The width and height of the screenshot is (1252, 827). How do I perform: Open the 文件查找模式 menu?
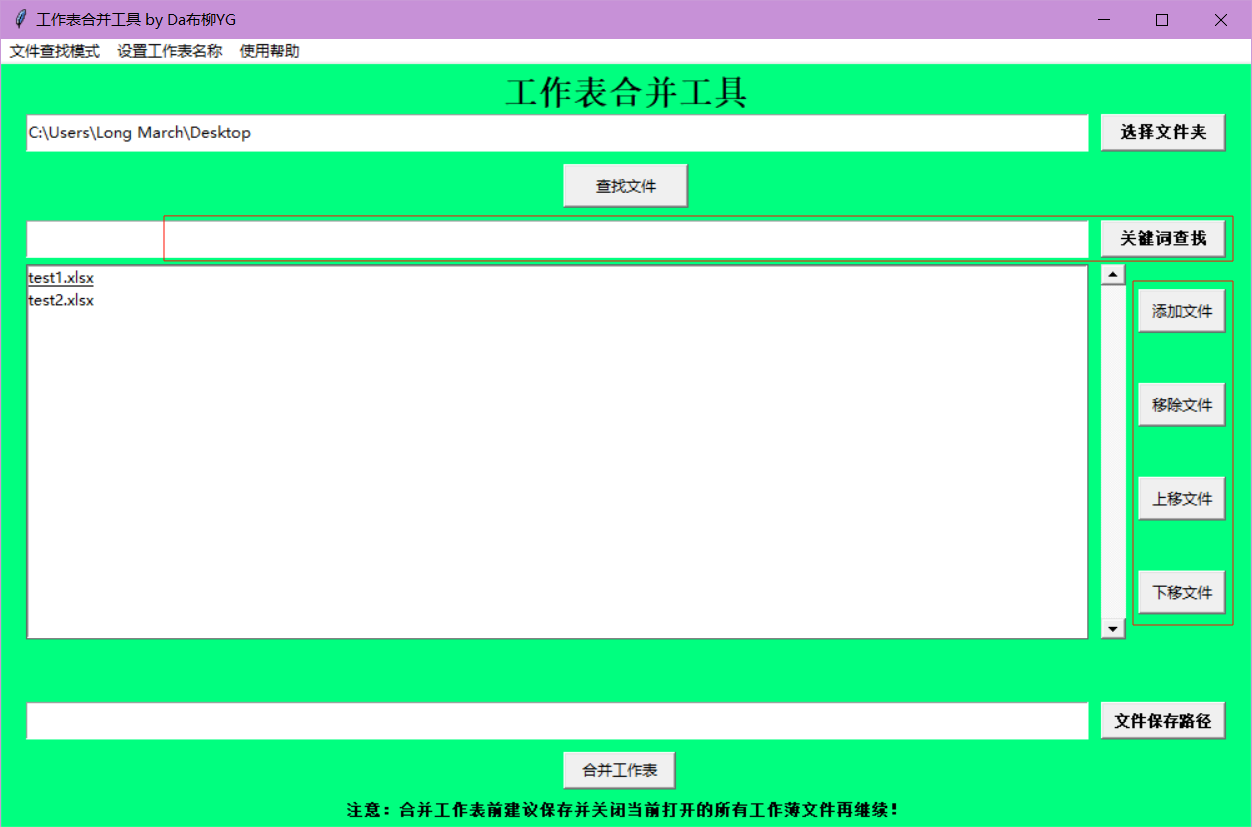pos(55,51)
